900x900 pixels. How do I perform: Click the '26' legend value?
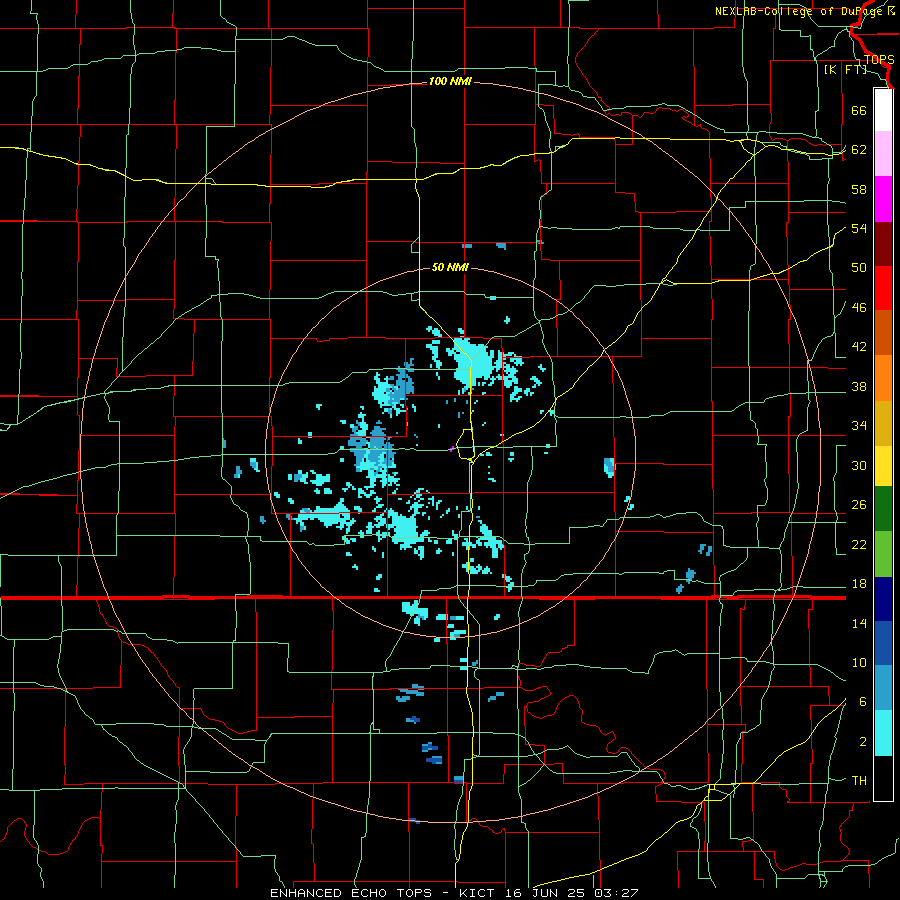tap(859, 505)
